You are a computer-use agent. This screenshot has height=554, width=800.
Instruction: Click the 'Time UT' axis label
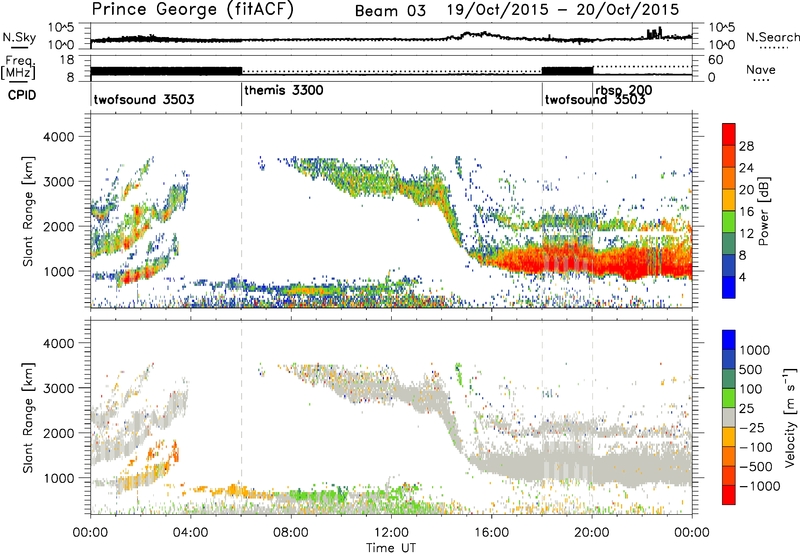coord(391,548)
